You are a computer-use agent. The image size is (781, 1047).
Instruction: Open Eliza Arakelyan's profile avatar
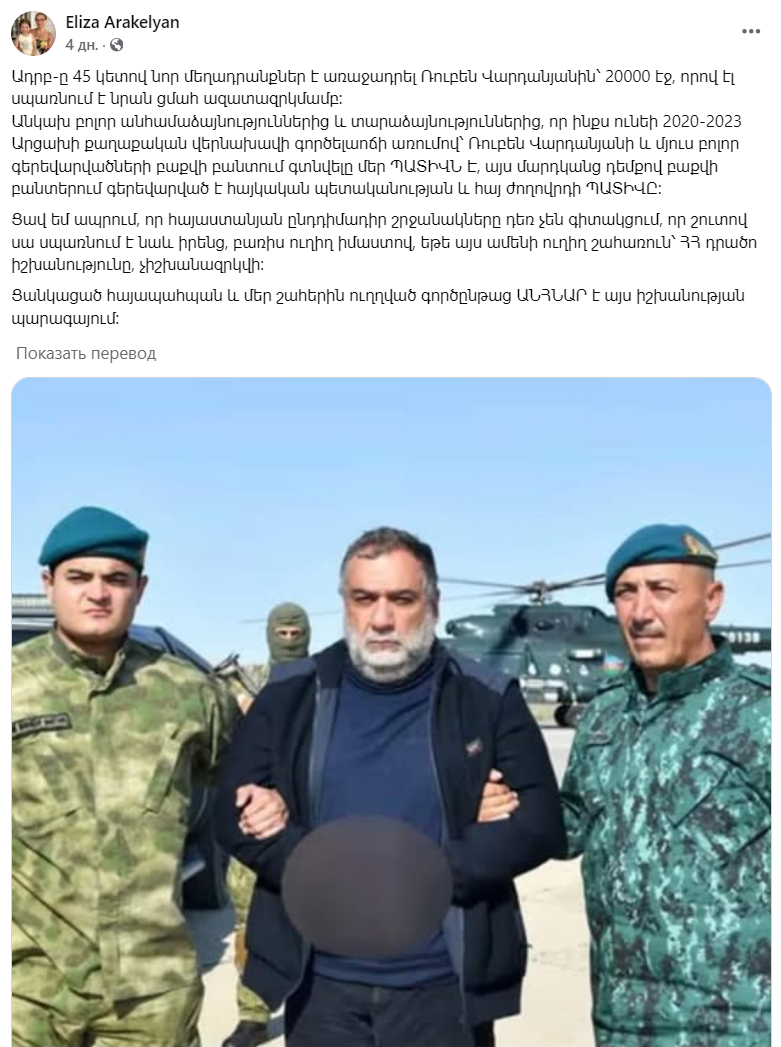click(x=33, y=33)
